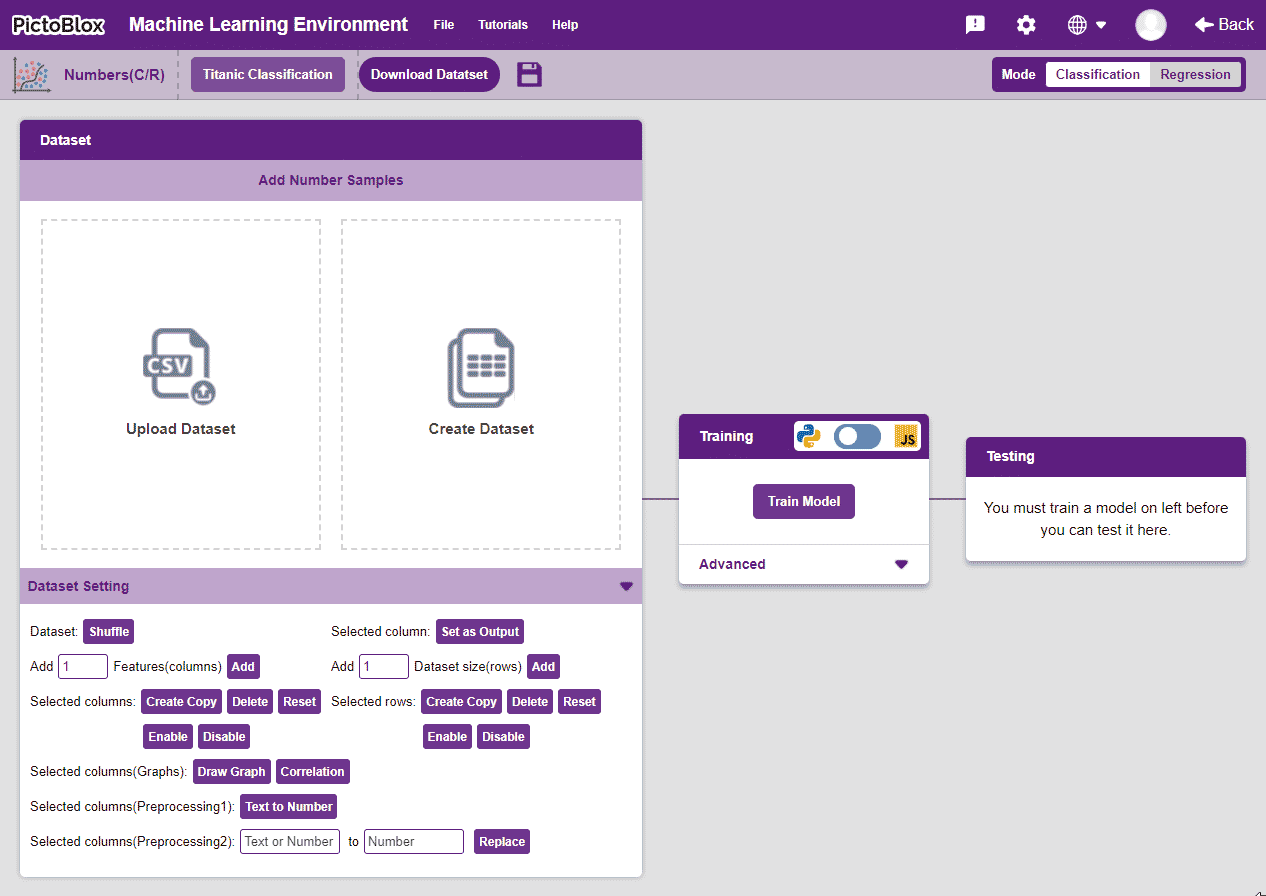
Task: Expand the Advanced training section
Action: click(x=901, y=564)
